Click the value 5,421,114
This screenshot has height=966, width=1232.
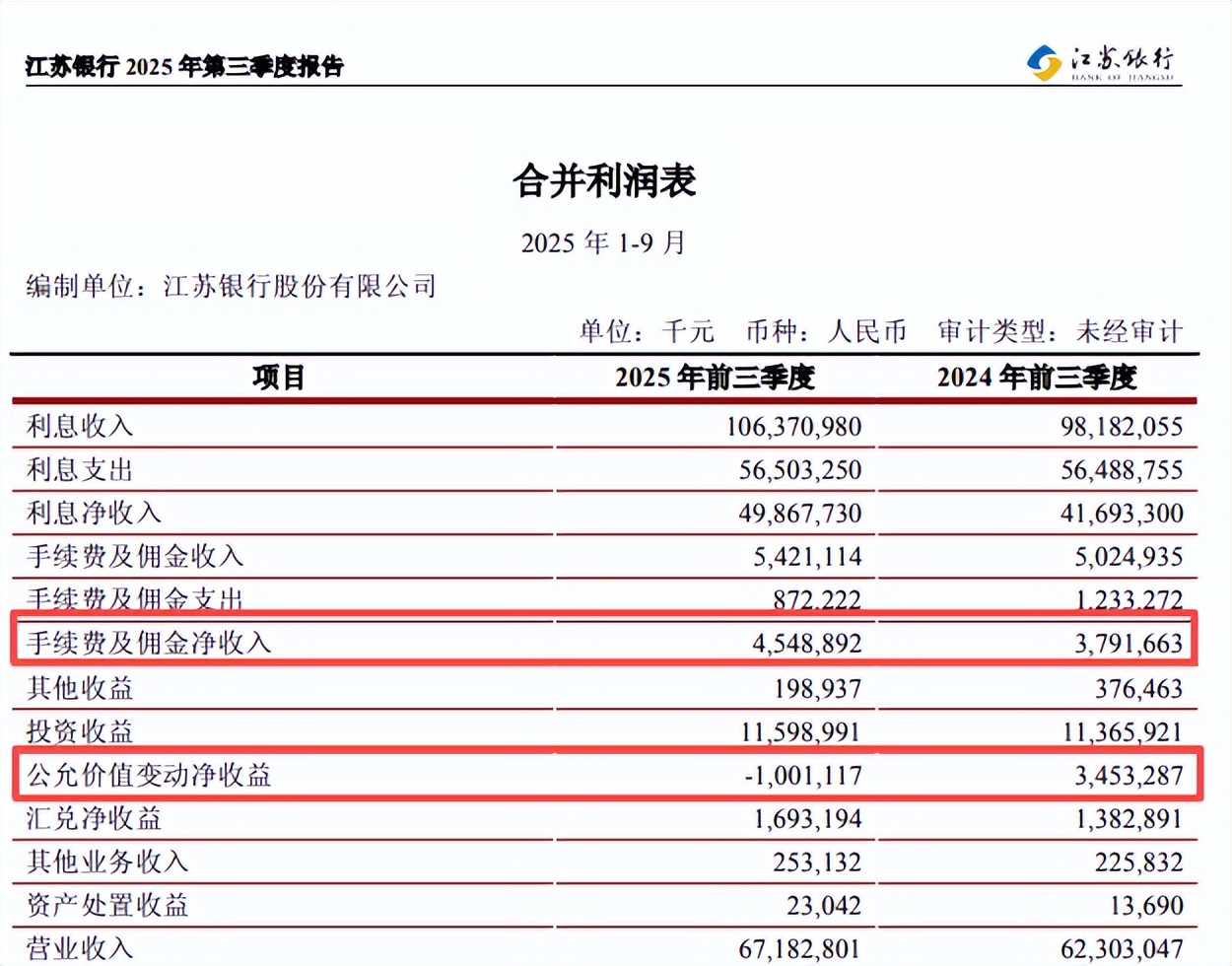click(807, 557)
